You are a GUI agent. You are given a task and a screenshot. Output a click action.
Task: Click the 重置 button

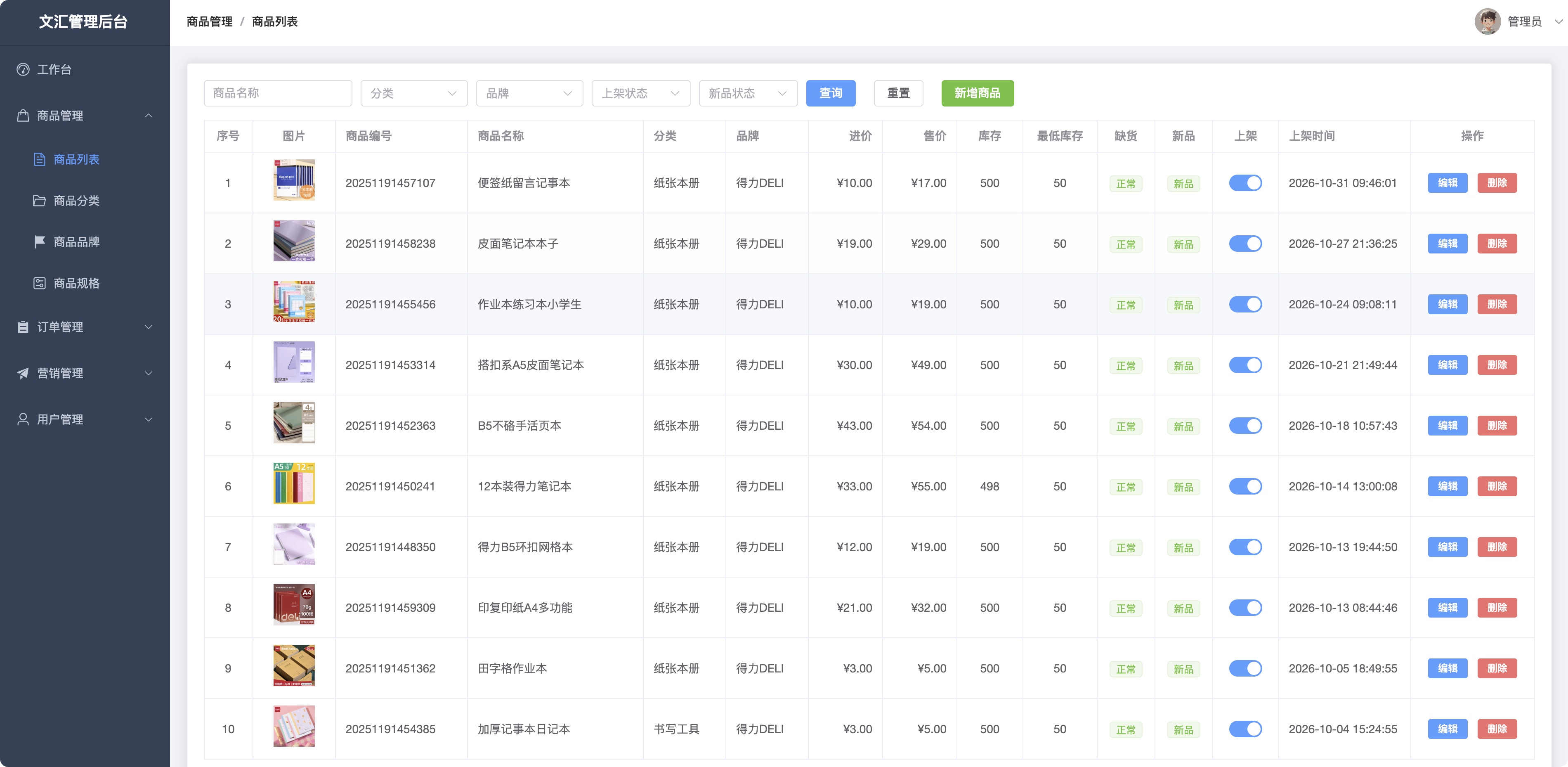pyautogui.click(x=898, y=93)
